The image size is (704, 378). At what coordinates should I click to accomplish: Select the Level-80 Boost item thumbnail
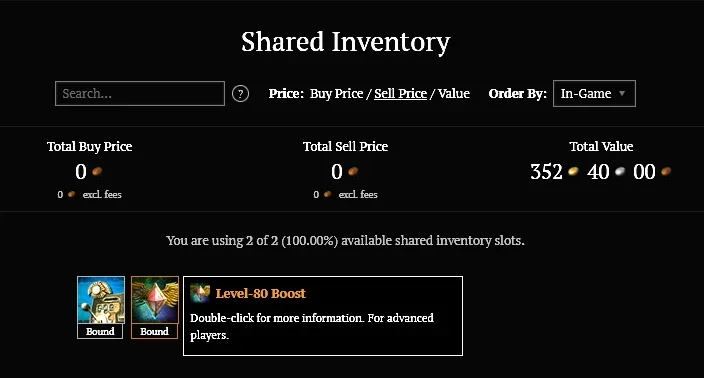coord(155,299)
